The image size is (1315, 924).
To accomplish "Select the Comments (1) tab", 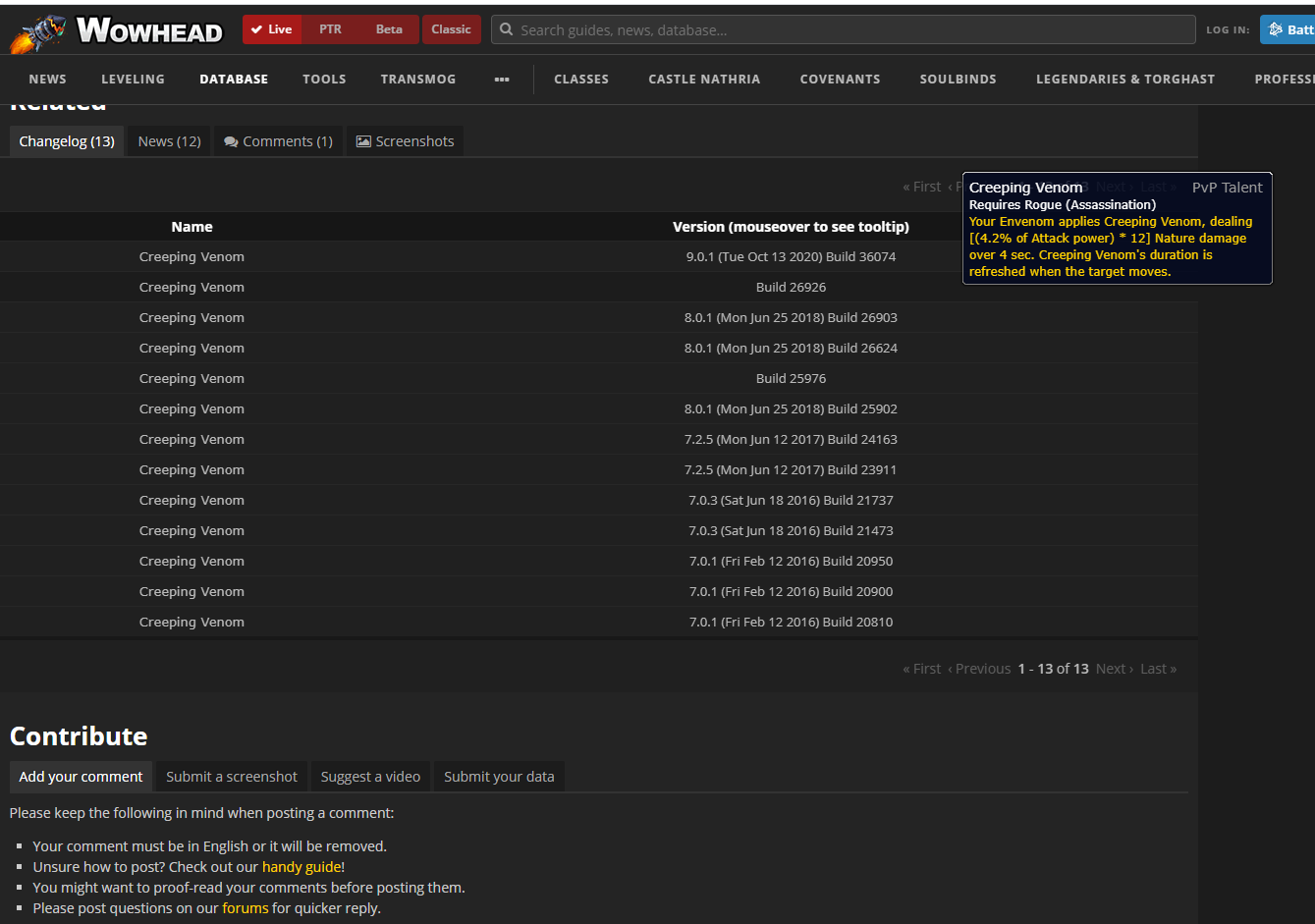I will pyautogui.click(x=278, y=141).
